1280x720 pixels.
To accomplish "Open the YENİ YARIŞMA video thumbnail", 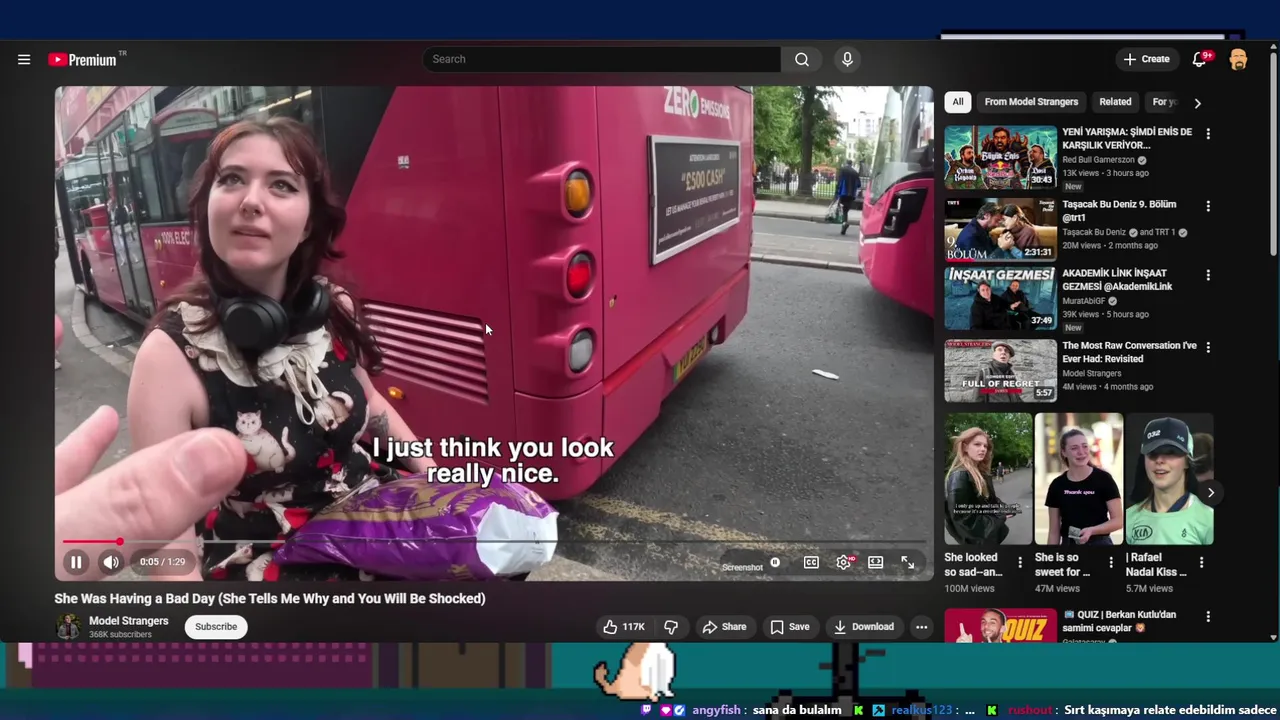I will pos(1000,157).
